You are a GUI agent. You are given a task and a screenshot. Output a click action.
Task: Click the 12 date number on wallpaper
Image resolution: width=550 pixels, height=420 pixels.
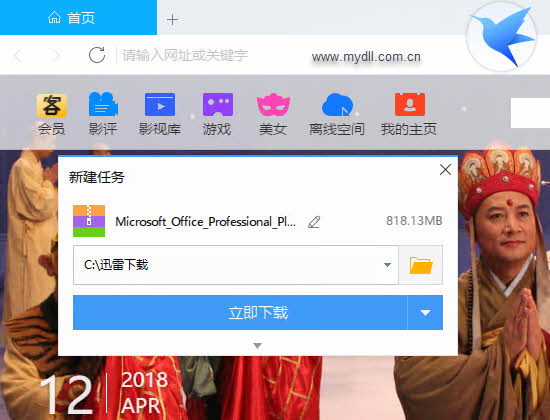pos(67,395)
